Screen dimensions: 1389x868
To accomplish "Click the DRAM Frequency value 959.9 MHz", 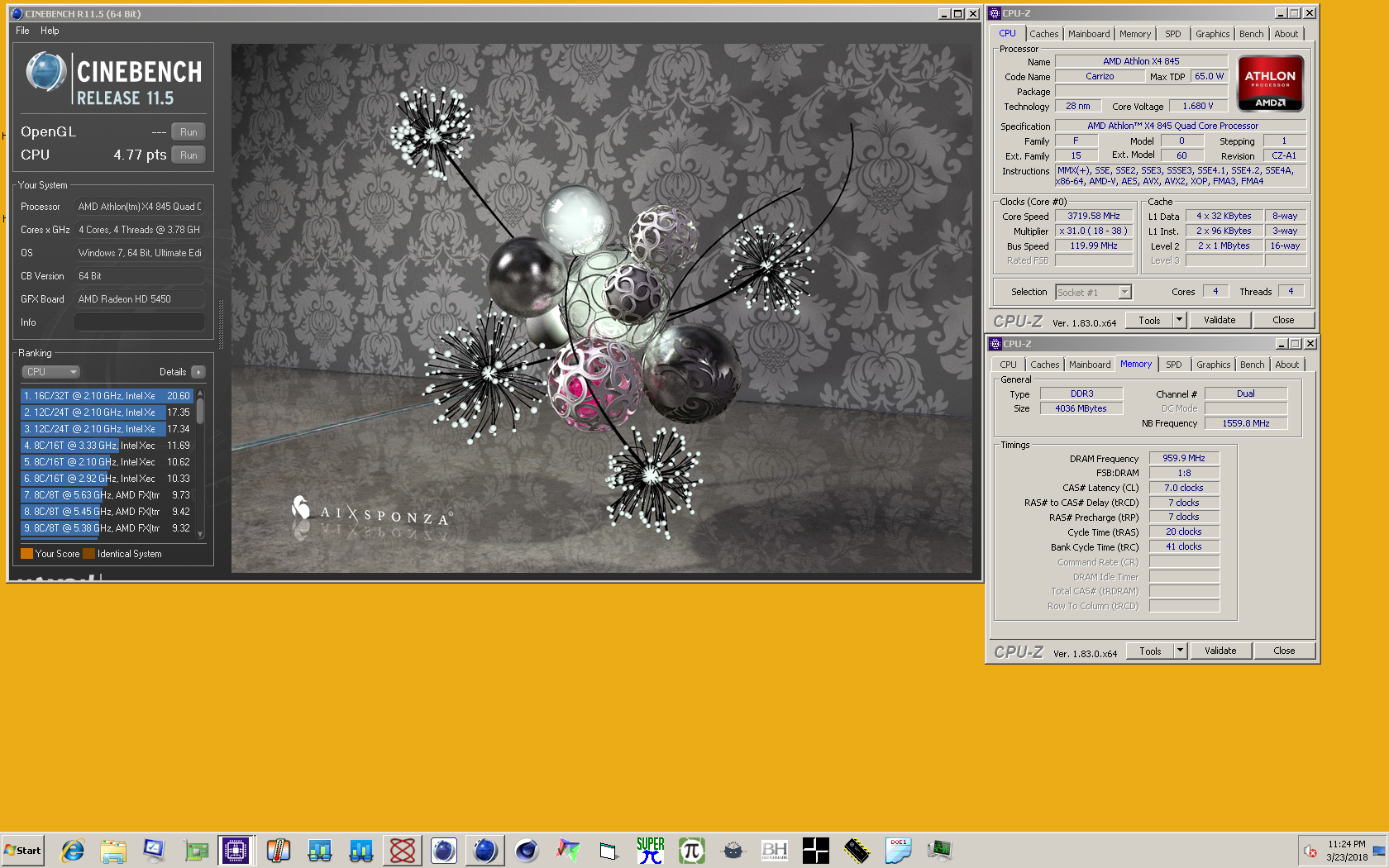I will [1184, 458].
